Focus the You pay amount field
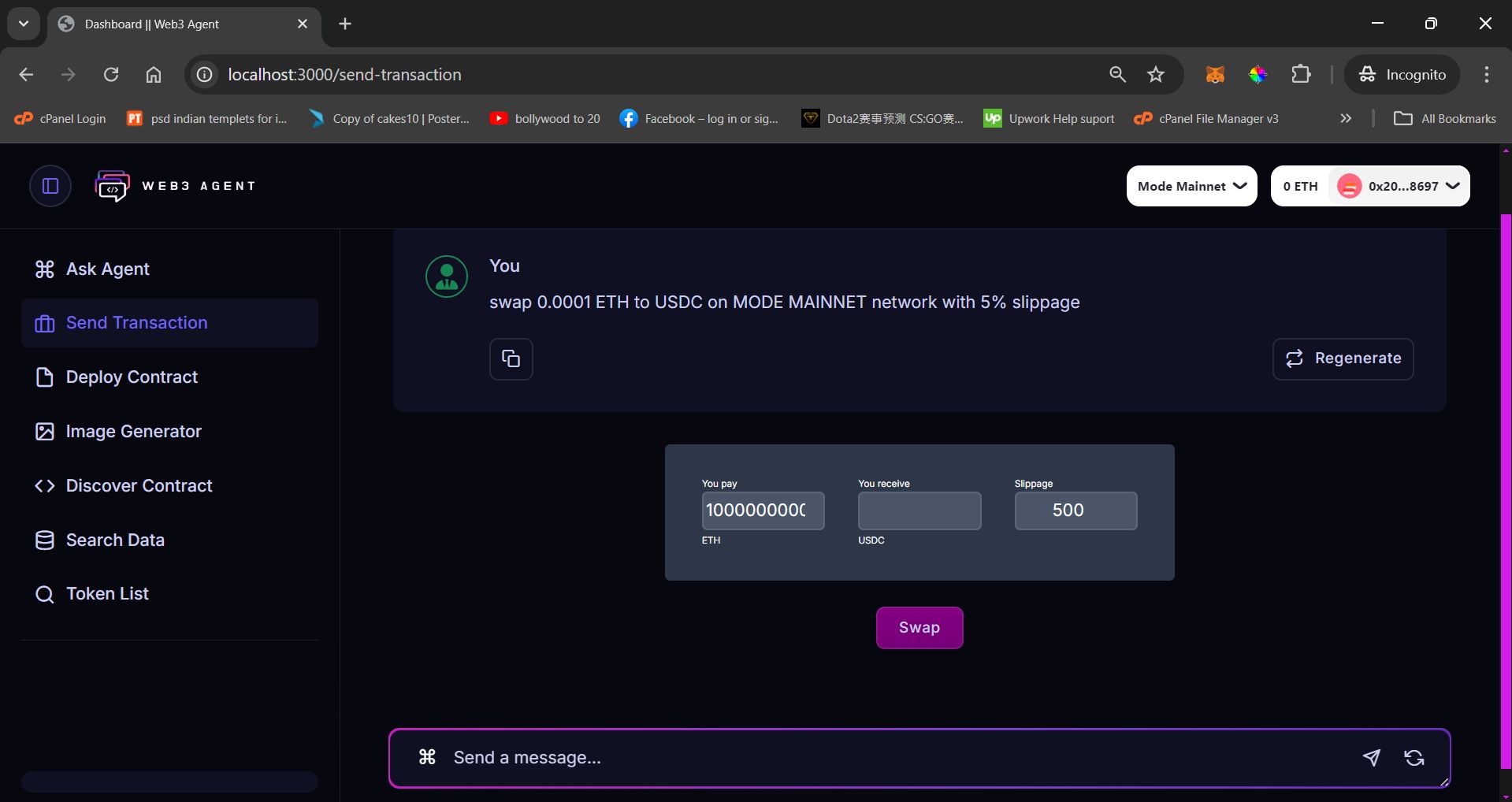This screenshot has width=1512, height=802. coord(763,511)
